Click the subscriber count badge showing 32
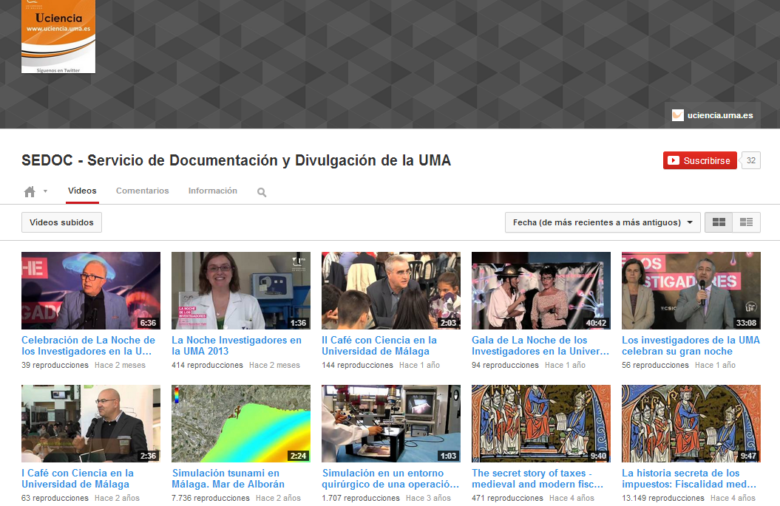 [751, 160]
